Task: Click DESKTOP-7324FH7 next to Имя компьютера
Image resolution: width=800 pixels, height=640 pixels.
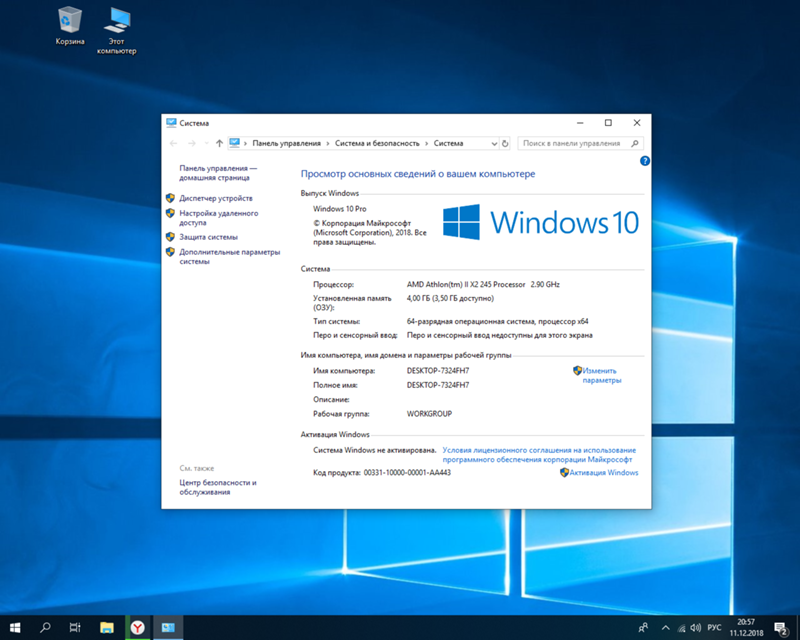Action: click(438, 371)
